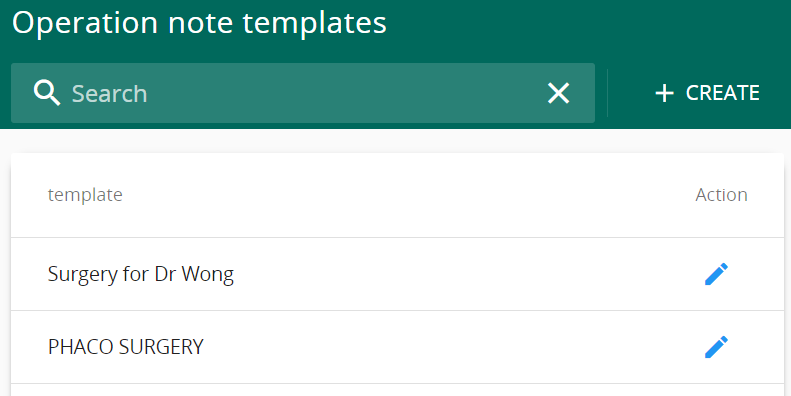This screenshot has height=396, width=791.
Task: Click the light gray gap above the table card
Action: (x=396, y=141)
